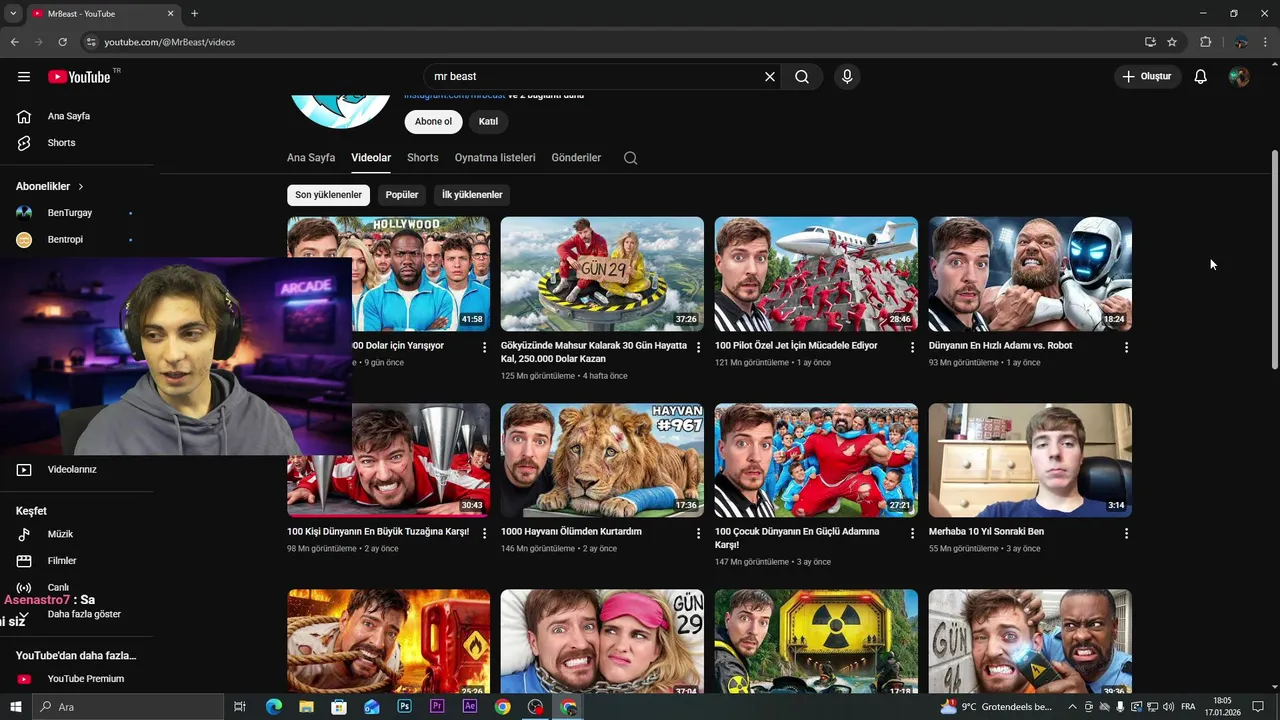Screen dimensions: 1280x720
Task: Click the page vertical scrollbar
Action: [1274, 260]
